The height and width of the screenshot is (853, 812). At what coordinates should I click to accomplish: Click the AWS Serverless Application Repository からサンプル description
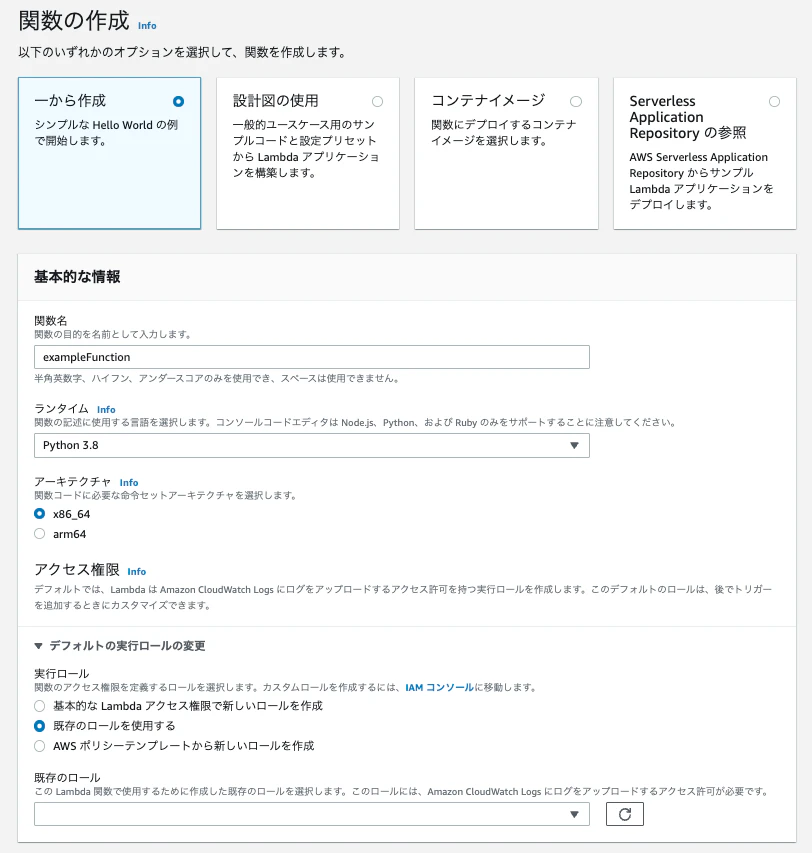pos(702,181)
